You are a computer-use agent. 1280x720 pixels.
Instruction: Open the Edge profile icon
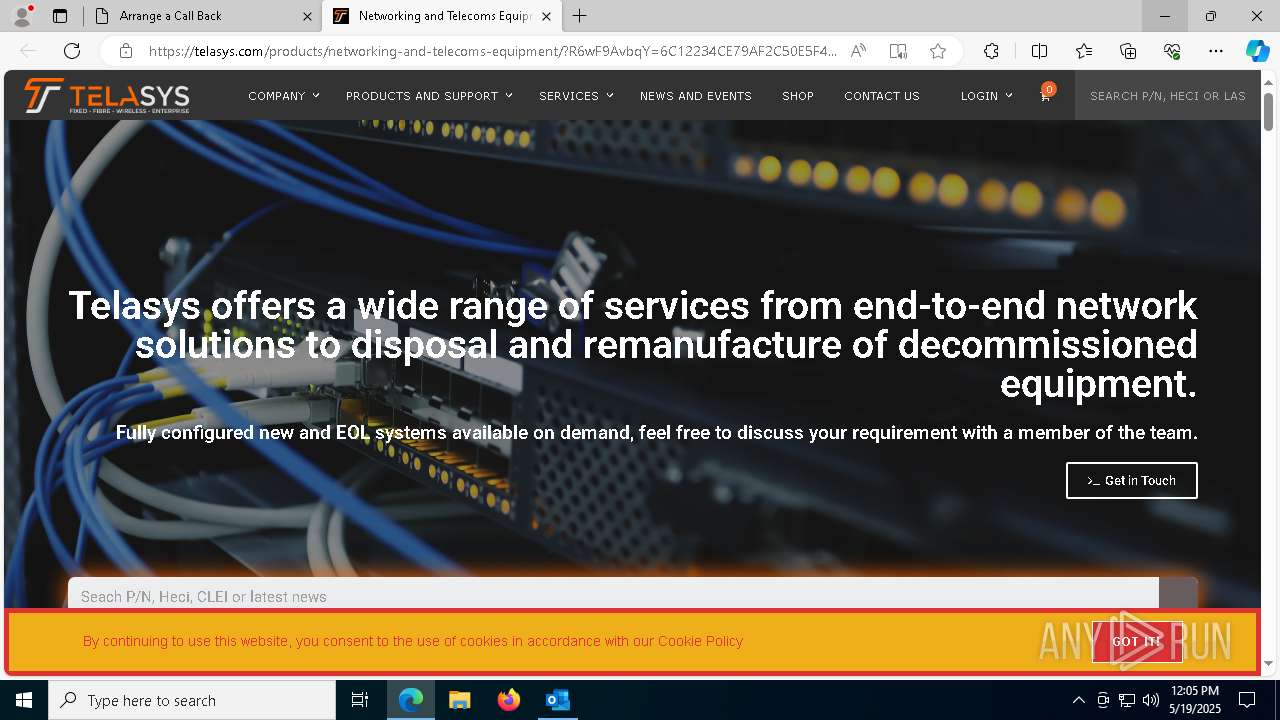(x=22, y=16)
